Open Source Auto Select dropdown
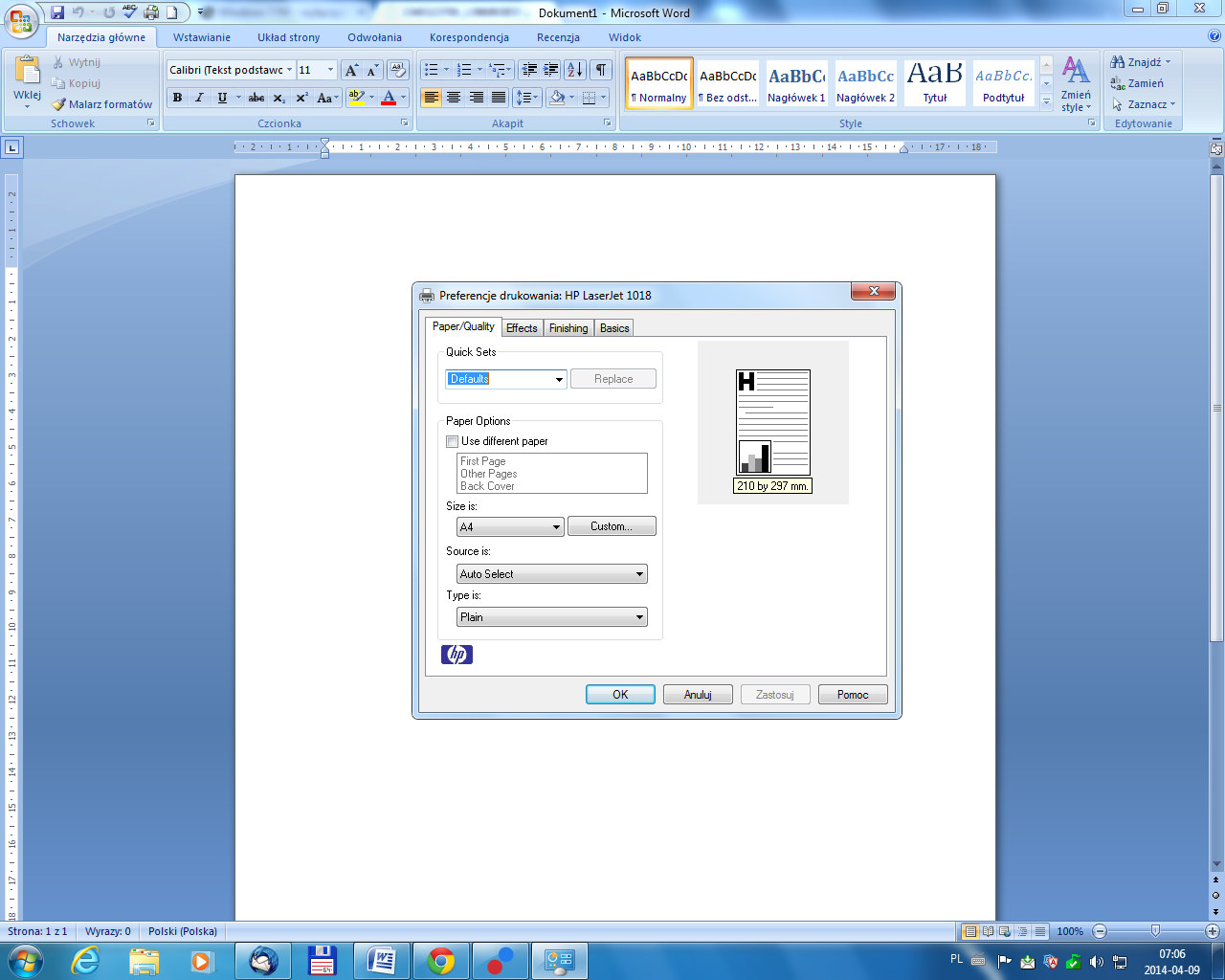Viewport: 1225px width, 980px height. [552, 574]
